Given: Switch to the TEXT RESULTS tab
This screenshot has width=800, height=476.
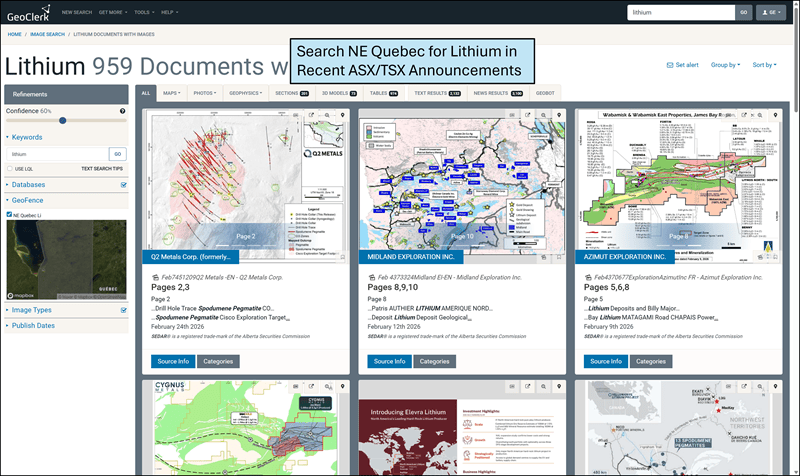Looking at the screenshot, I should tap(437, 93).
